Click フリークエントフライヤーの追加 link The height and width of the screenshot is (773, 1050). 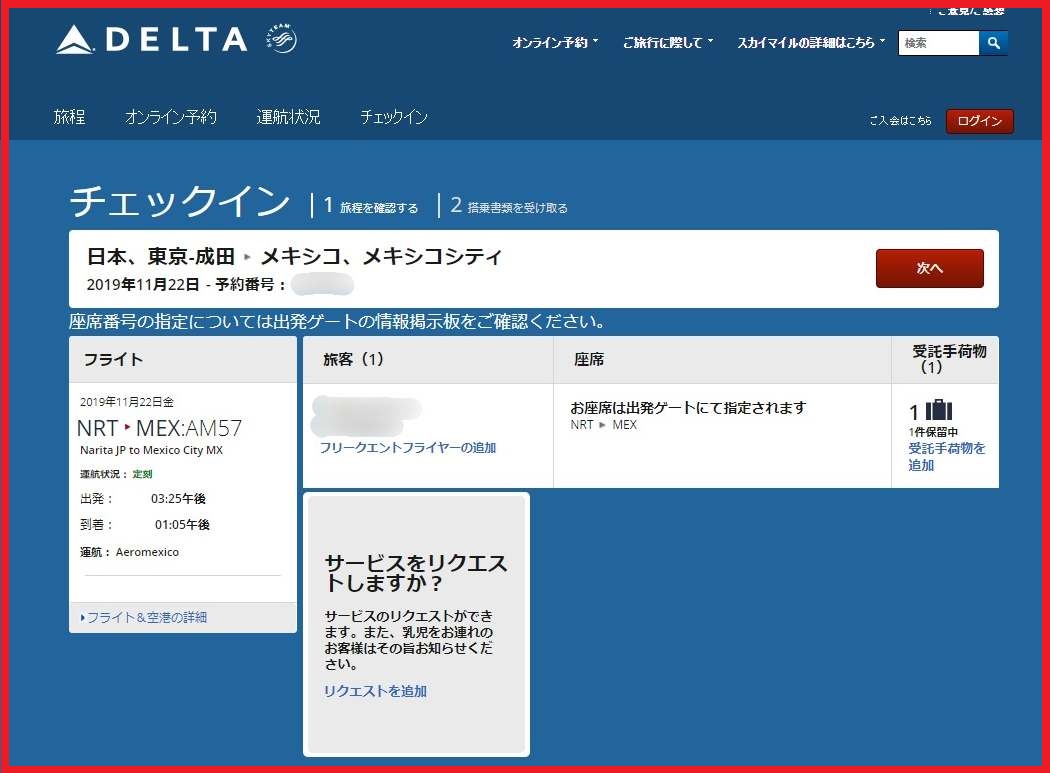point(407,447)
